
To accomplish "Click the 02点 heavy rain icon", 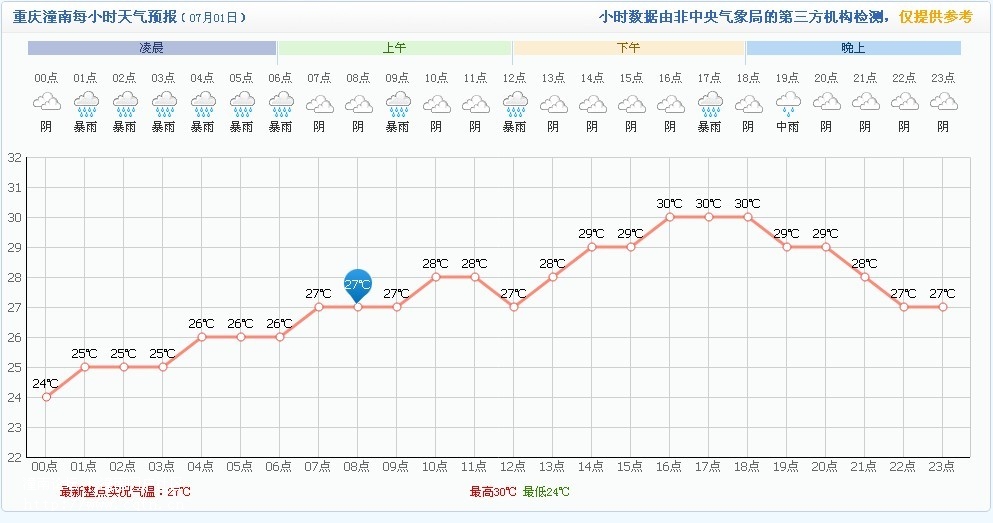I will pos(125,104).
